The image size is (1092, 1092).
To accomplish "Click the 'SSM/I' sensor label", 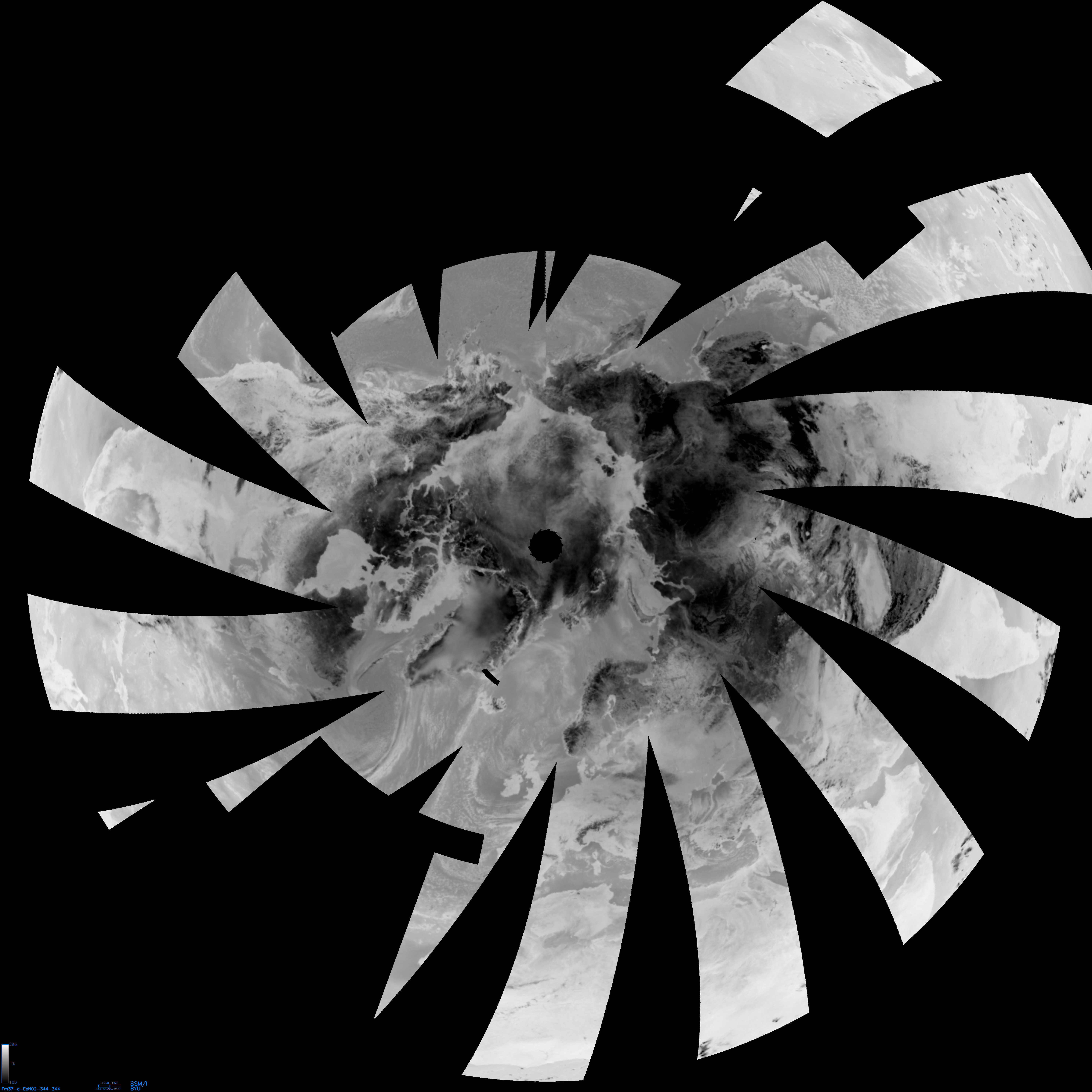I will click(x=139, y=1084).
